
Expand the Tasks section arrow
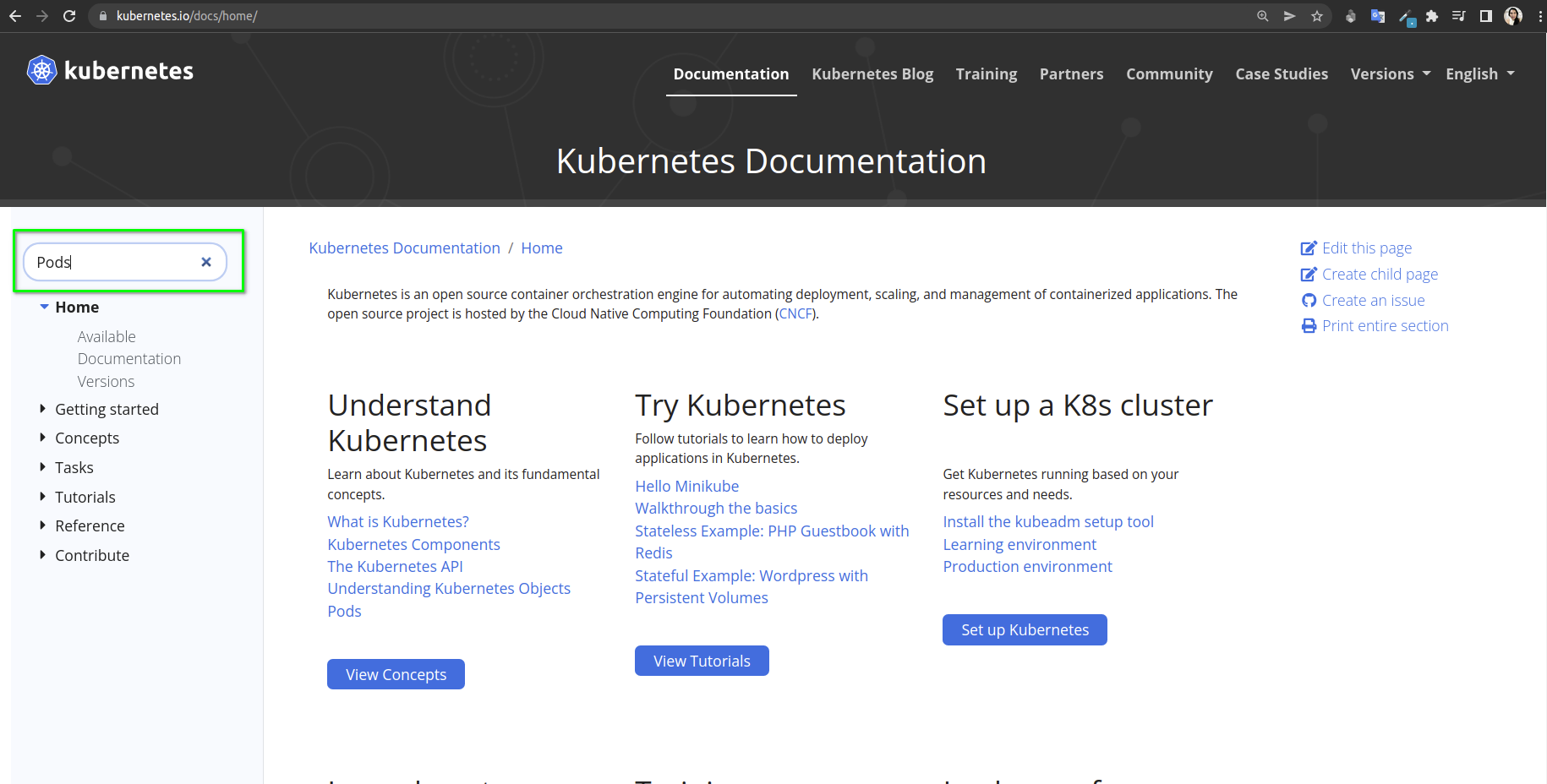tap(42, 467)
